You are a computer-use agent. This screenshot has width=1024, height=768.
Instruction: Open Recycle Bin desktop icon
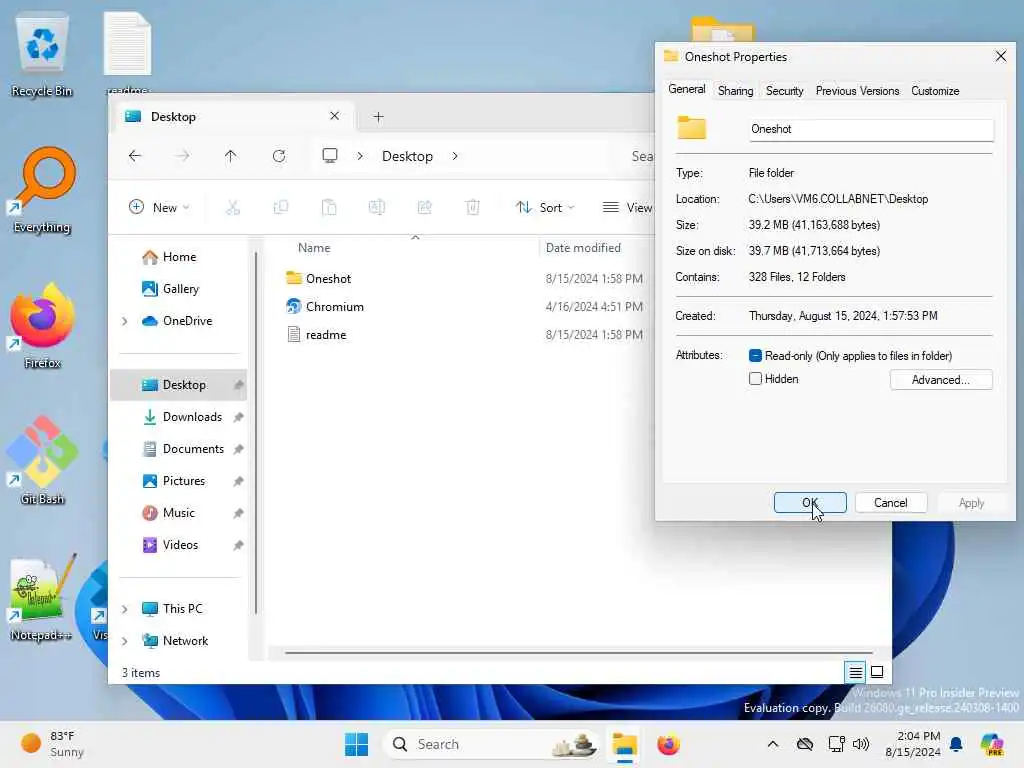(42, 56)
